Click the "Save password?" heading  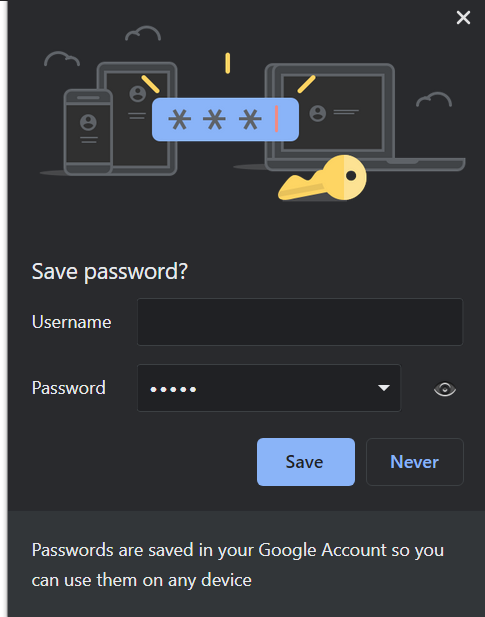tap(110, 272)
